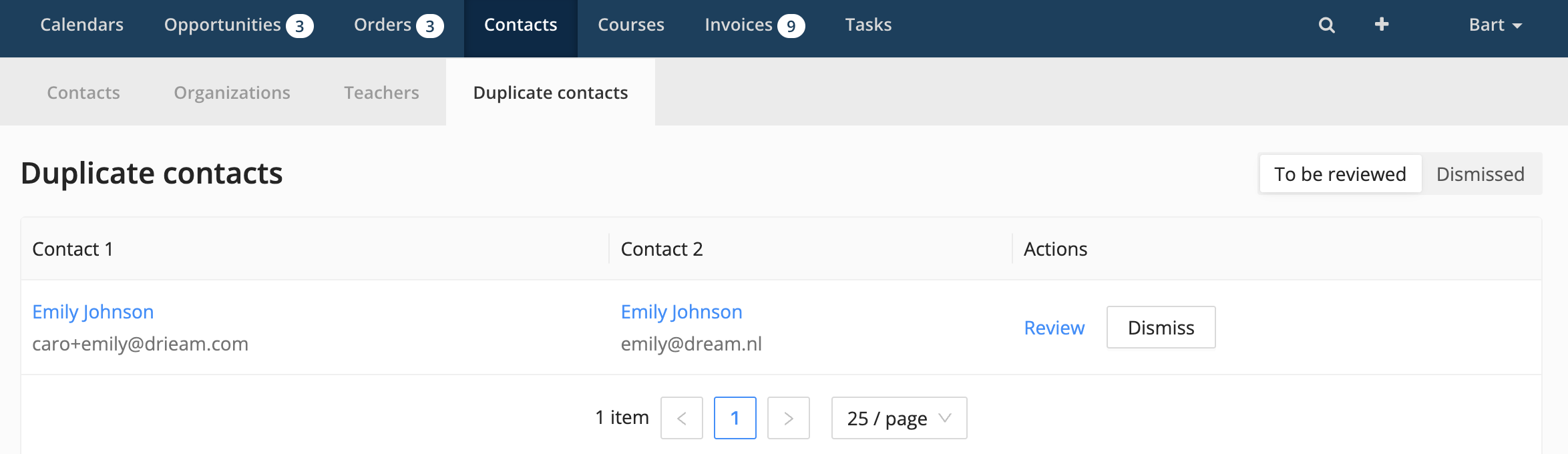
Task: Click the emily@dream.nl email text
Action: 691,344
